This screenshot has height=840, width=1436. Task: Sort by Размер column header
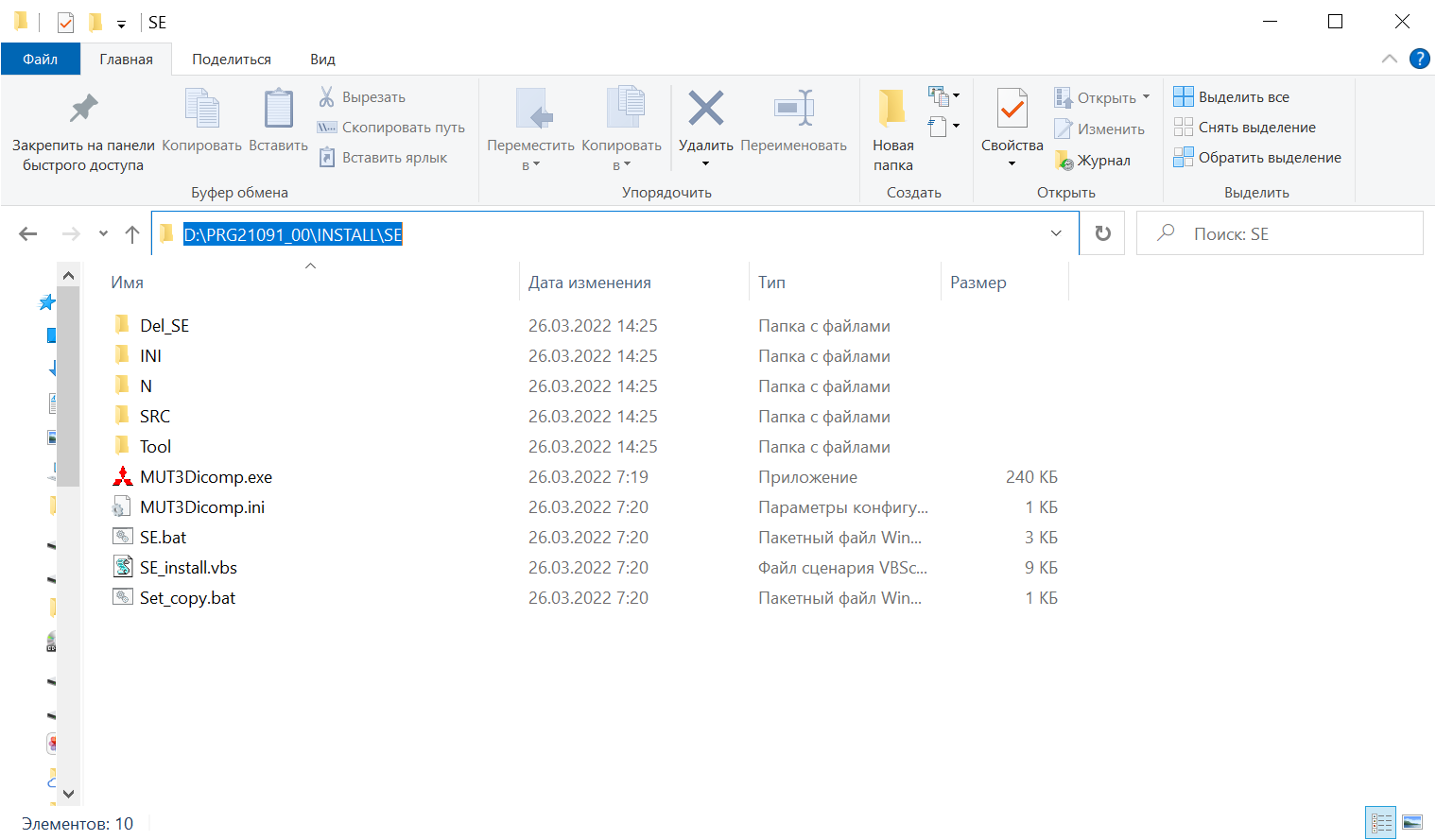[x=1005, y=283]
